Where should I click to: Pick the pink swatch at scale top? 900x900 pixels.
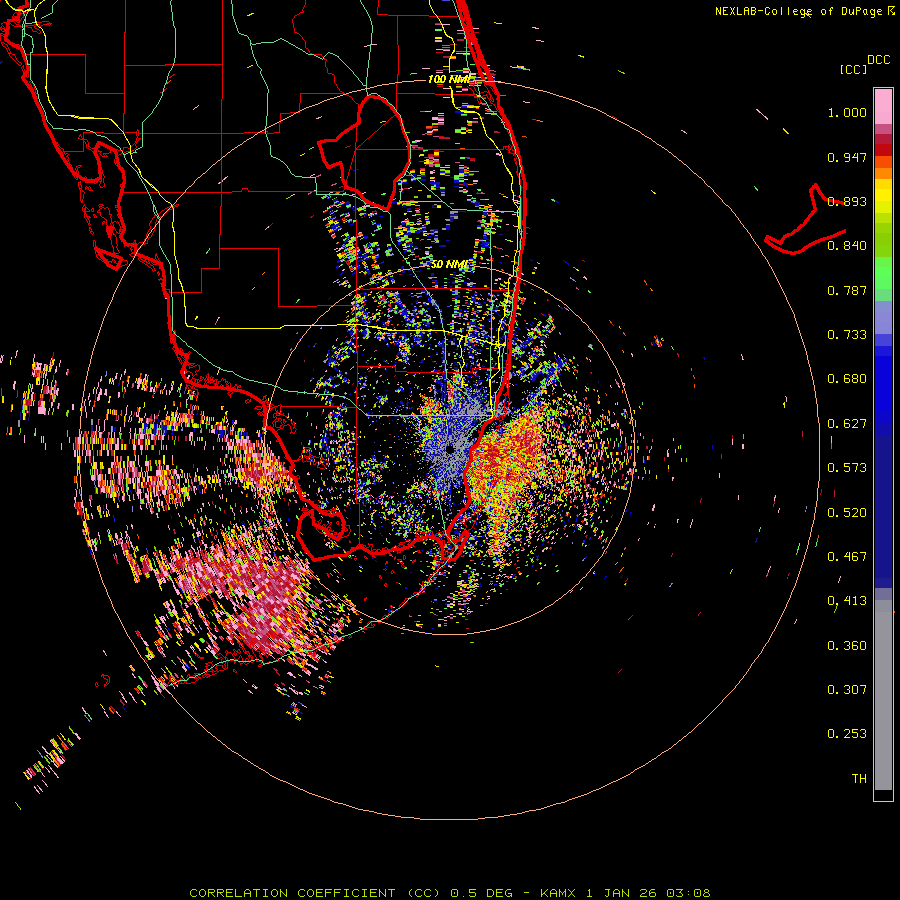coord(883,106)
